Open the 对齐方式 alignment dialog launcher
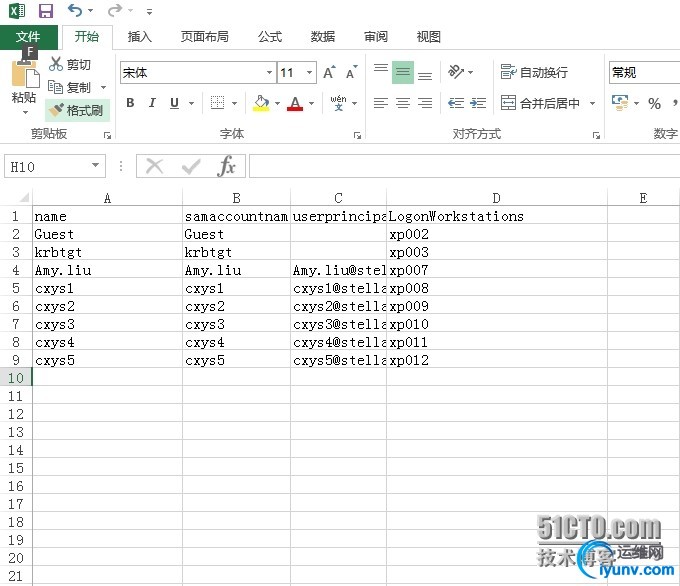Image resolution: width=680 pixels, height=586 pixels. coord(596,136)
